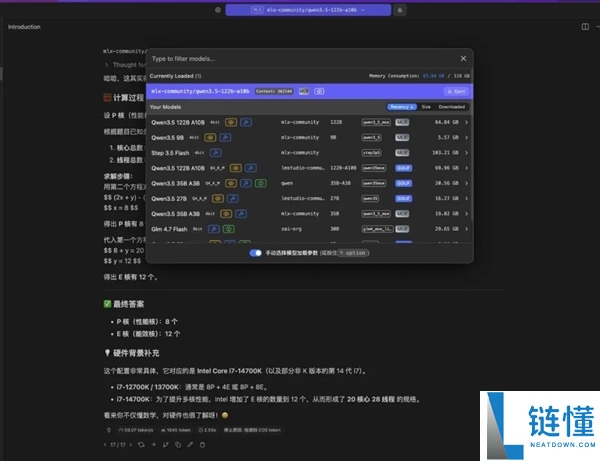Click the MLX badge on Step 3.5 Flash row
600x461 pixels.
402,153
